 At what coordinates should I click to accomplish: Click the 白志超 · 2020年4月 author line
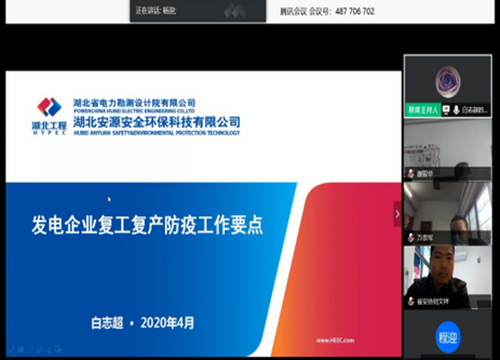tap(143, 323)
